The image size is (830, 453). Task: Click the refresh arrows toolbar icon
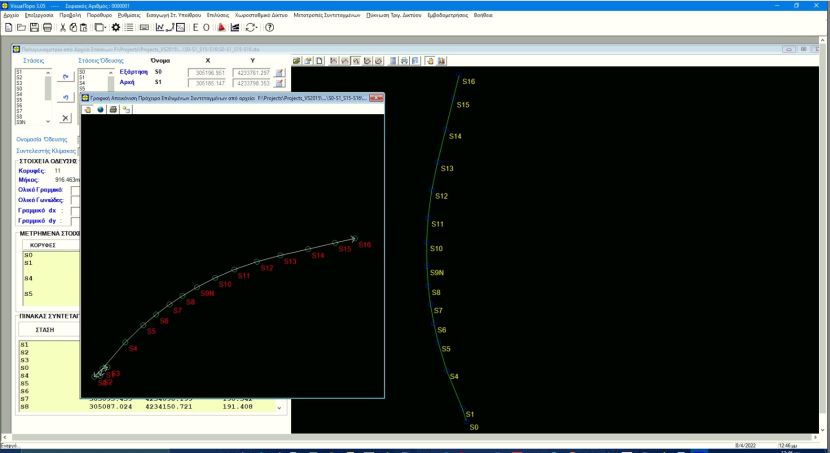point(251,27)
